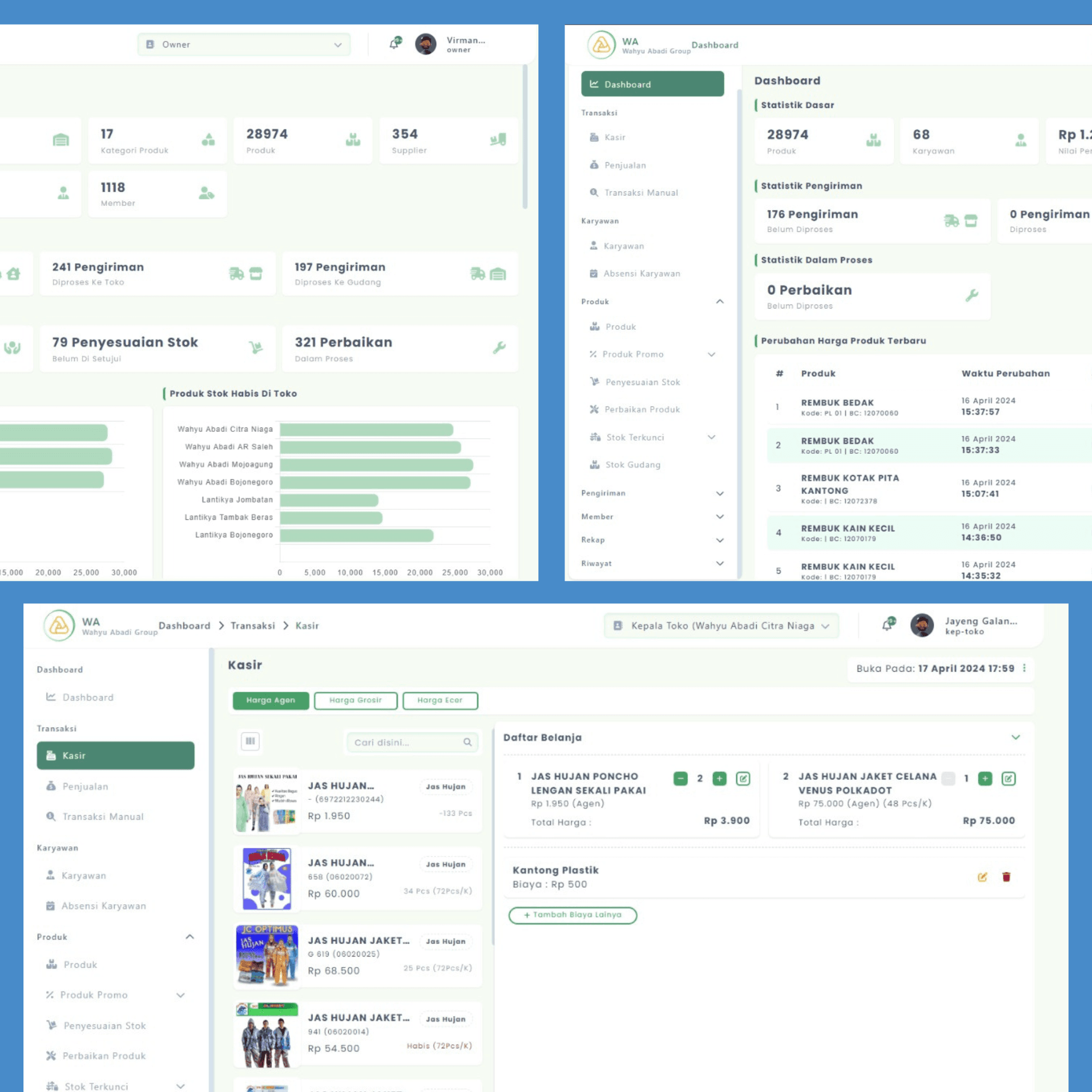Open the Kepala Toko role dropdown
The height and width of the screenshot is (1092, 1092).
click(x=721, y=626)
